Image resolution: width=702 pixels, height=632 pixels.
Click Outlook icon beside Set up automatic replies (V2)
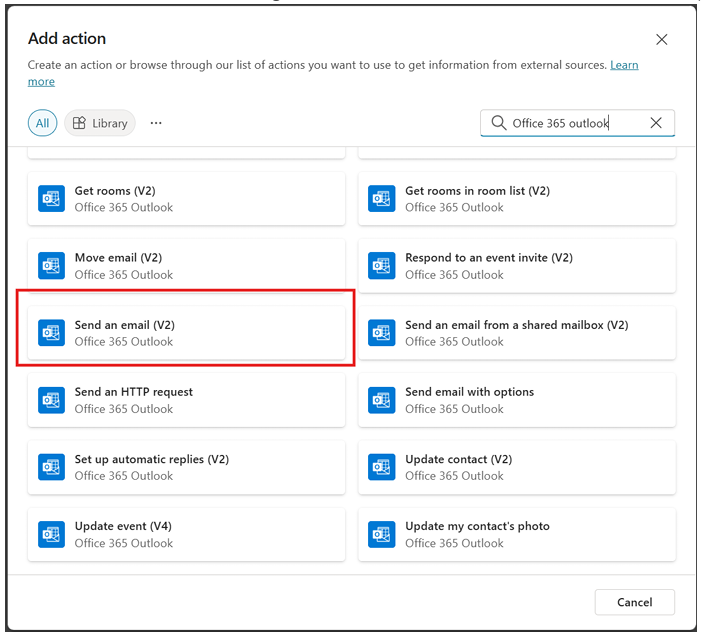tap(51, 467)
